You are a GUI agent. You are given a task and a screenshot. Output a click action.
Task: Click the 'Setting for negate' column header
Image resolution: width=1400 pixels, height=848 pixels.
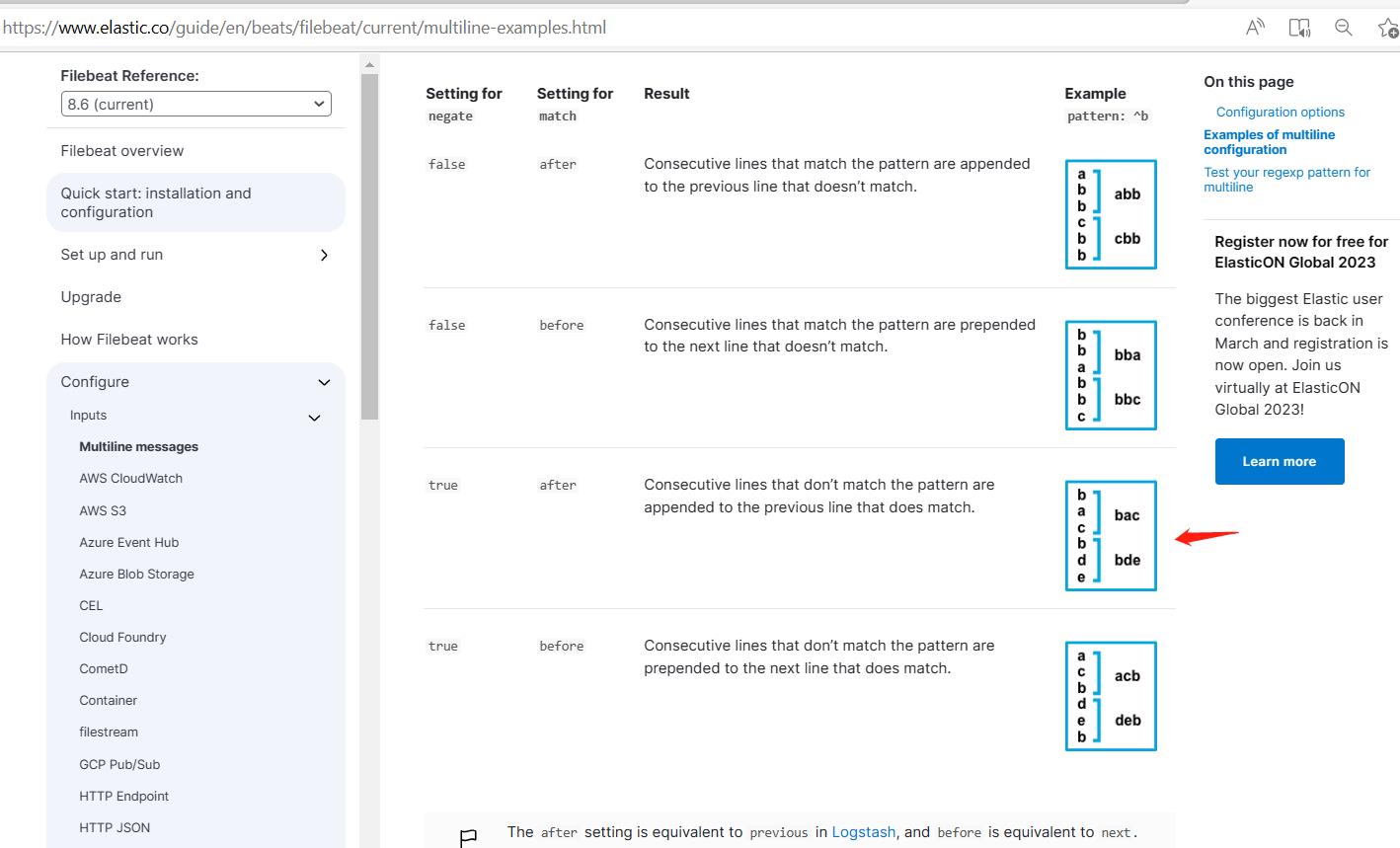point(464,104)
